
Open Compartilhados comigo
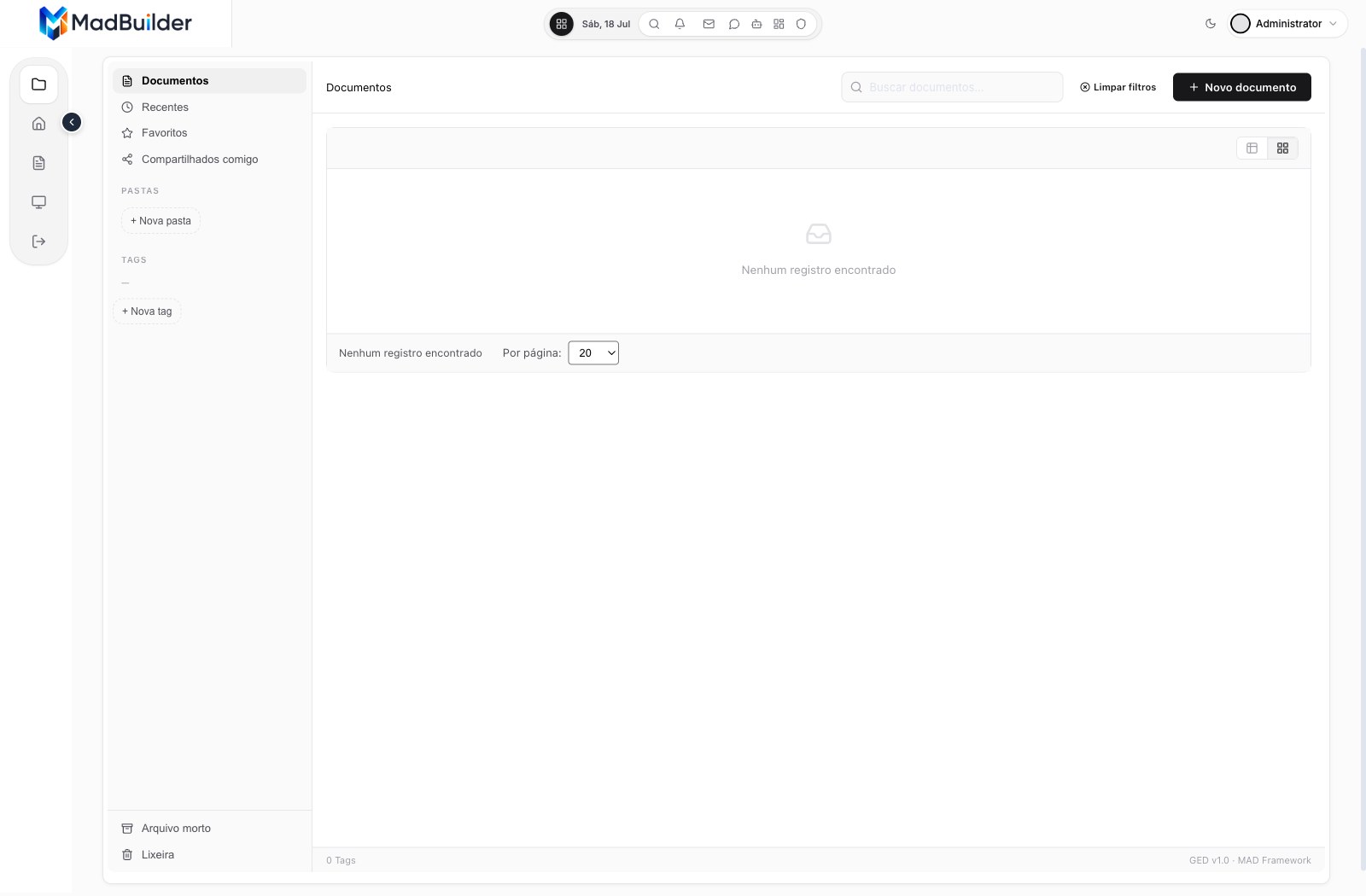(209, 160)
